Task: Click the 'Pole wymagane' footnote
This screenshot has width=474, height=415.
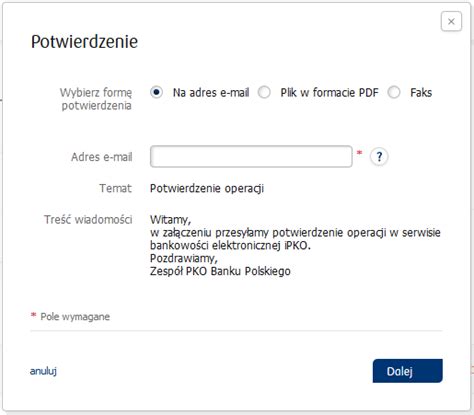Action: tap(75, 316)
